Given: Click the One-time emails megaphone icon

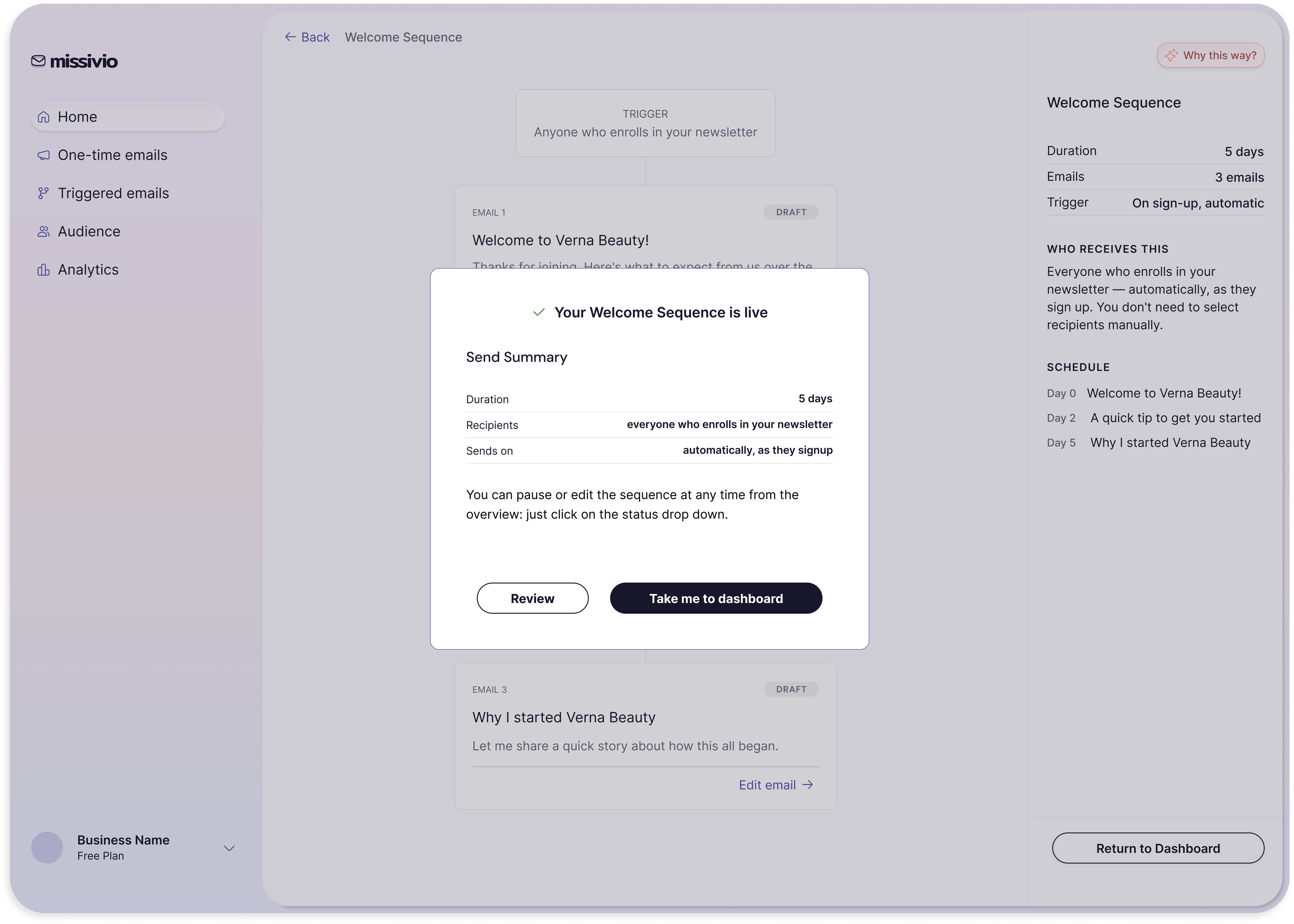Looking at the screenshot, I should click(43, 155).
